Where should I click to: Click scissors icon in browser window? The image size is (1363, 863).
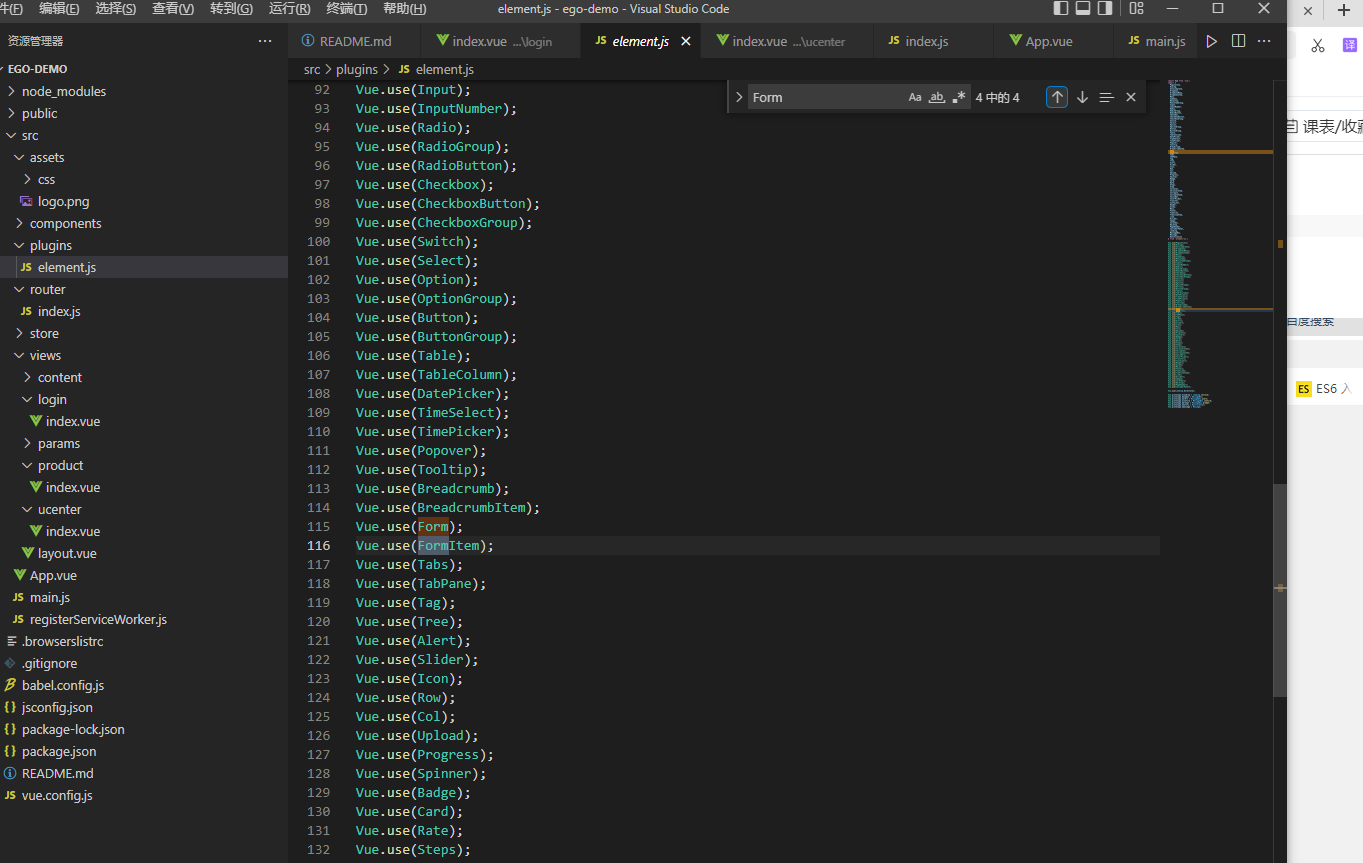[1318, 45]
